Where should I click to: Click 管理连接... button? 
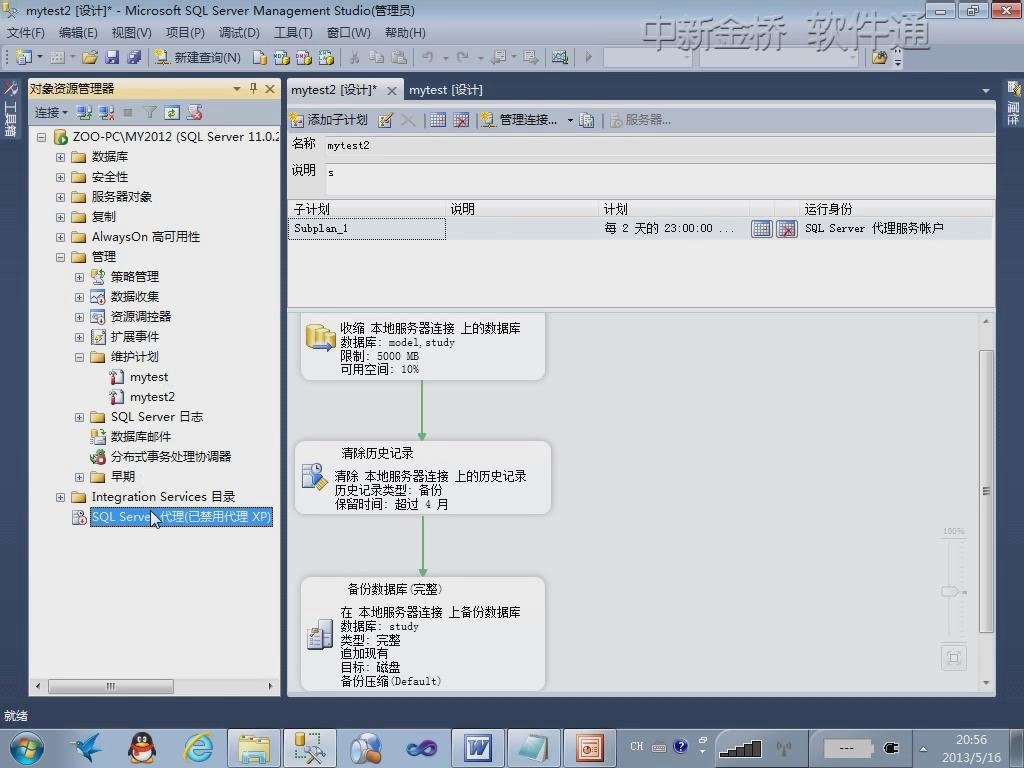520,120
